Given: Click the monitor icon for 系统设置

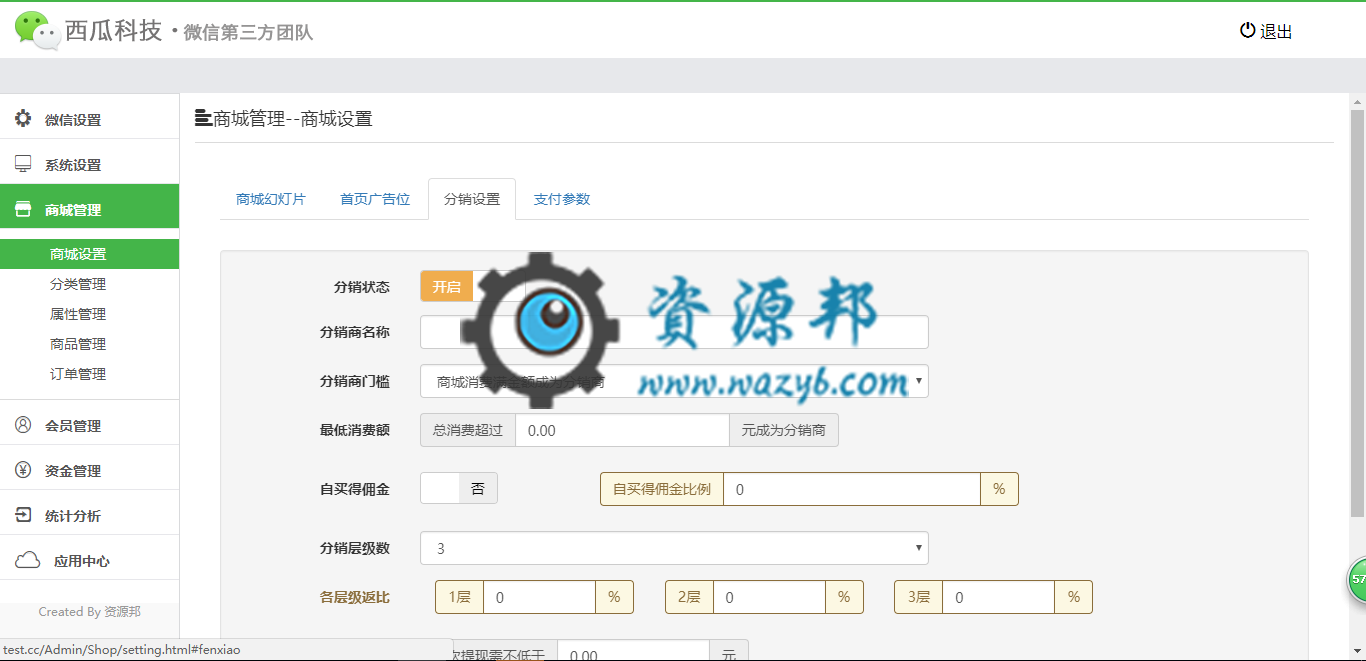Looking at the screenshot, I should tap(23, 164).
